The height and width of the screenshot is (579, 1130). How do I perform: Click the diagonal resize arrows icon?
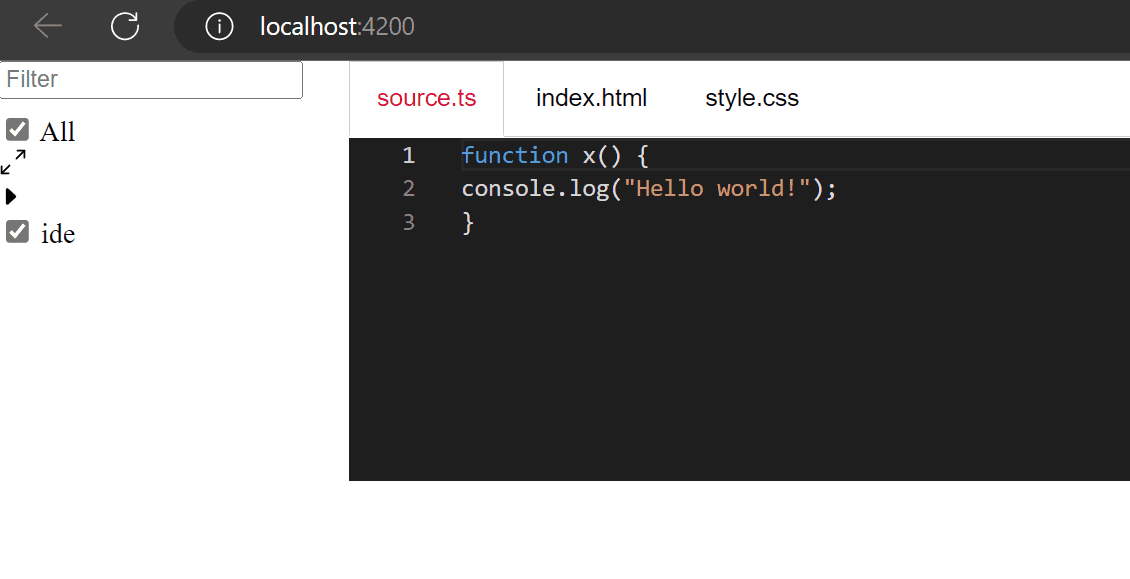click(13, 161)
